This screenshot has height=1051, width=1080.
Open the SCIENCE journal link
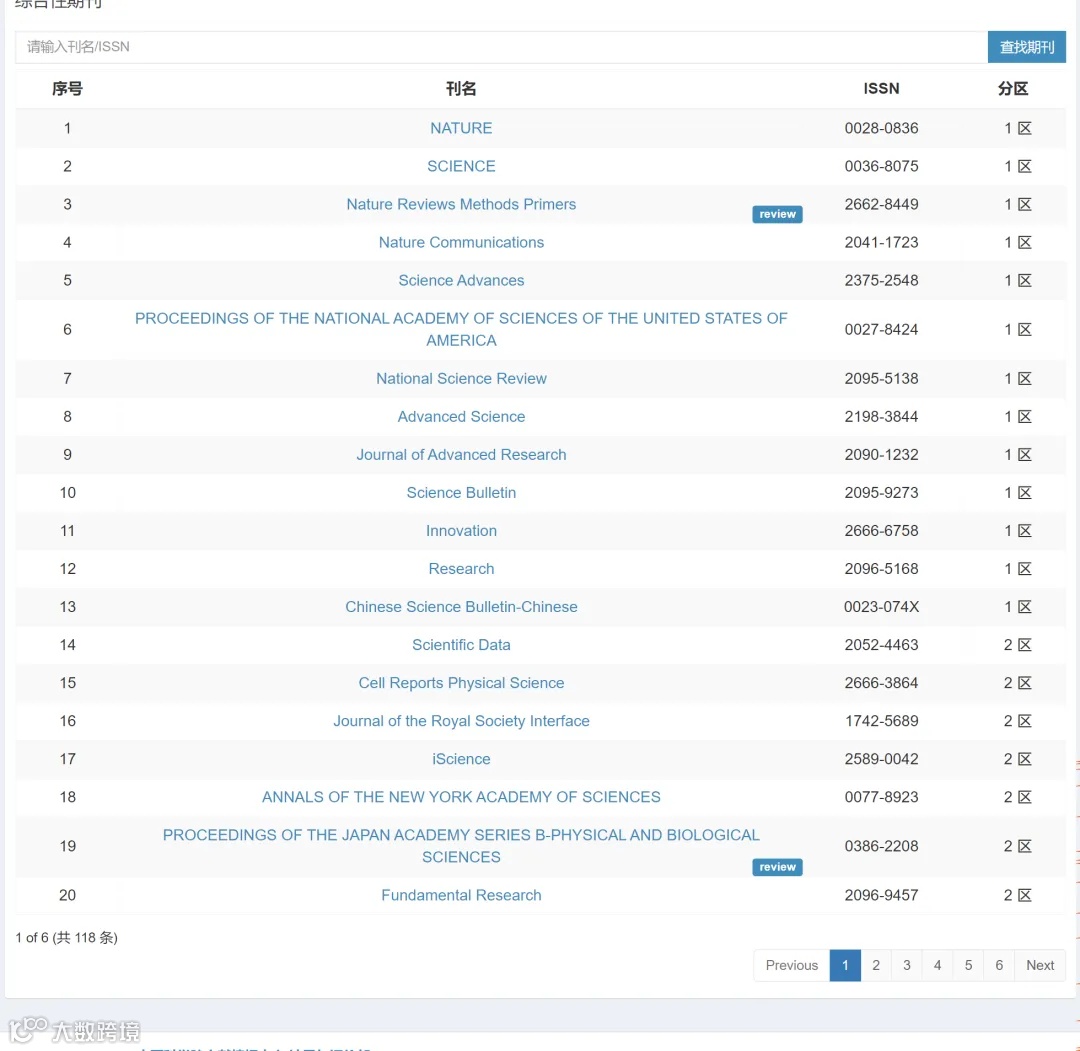pyautogui.click(x=461, y=166)
